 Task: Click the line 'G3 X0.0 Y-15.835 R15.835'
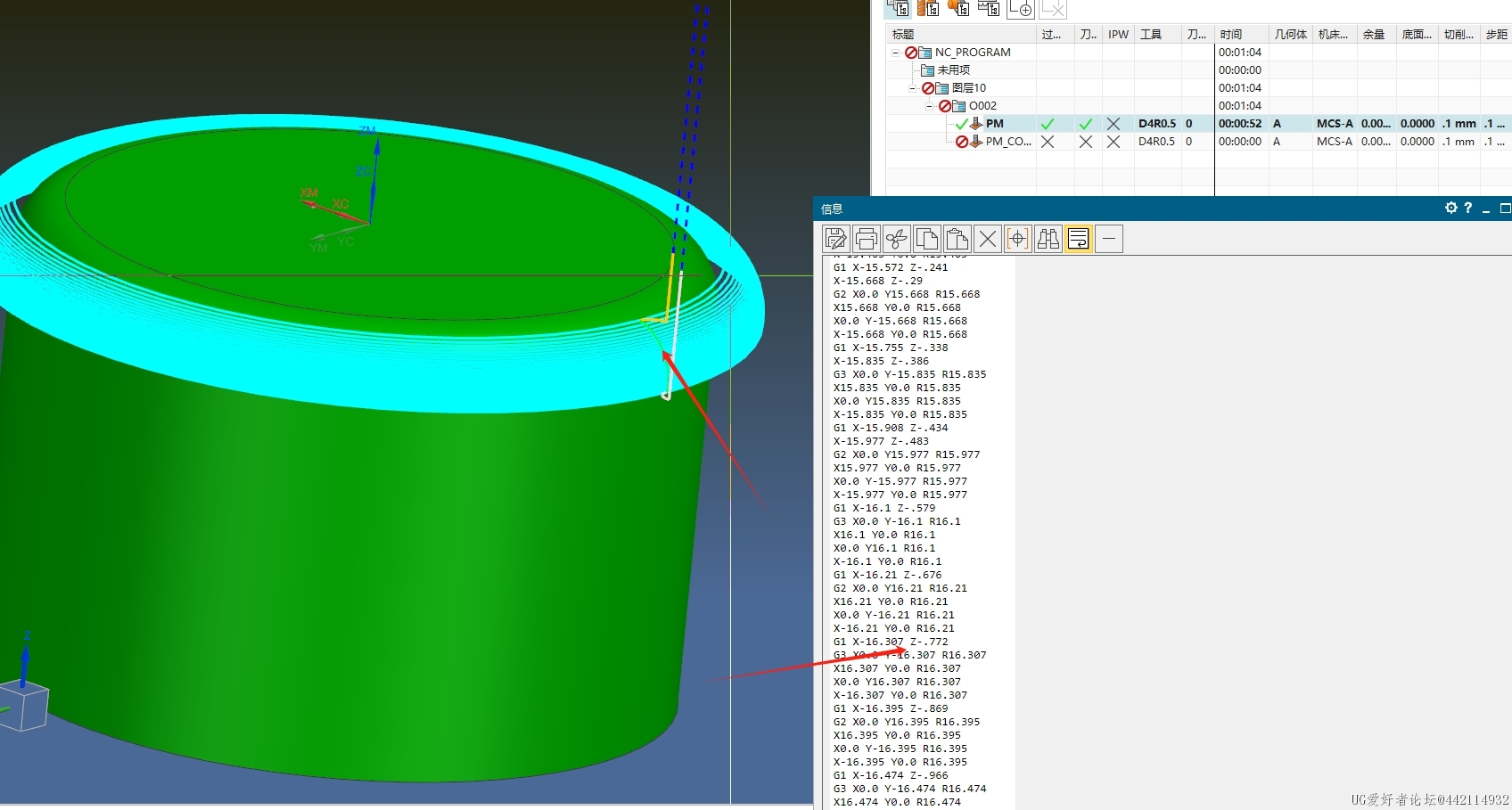click(x=909, y=374)
